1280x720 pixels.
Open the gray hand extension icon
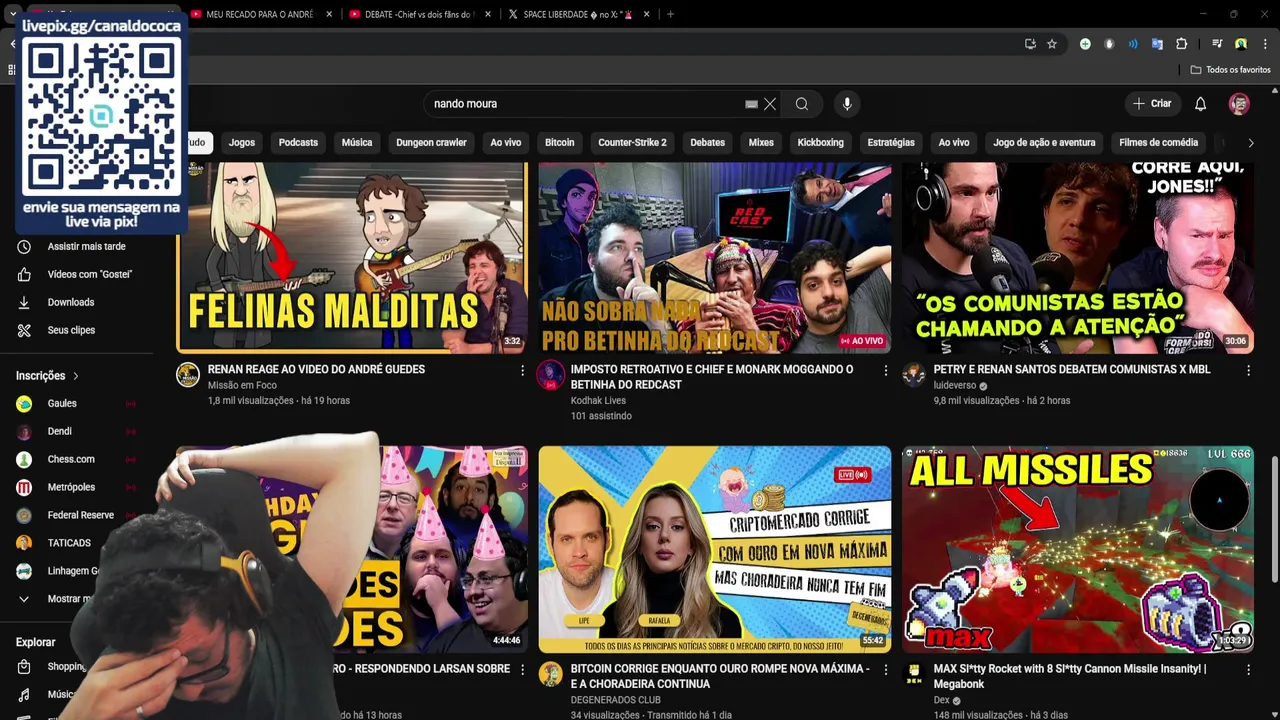pos(1109,44)
